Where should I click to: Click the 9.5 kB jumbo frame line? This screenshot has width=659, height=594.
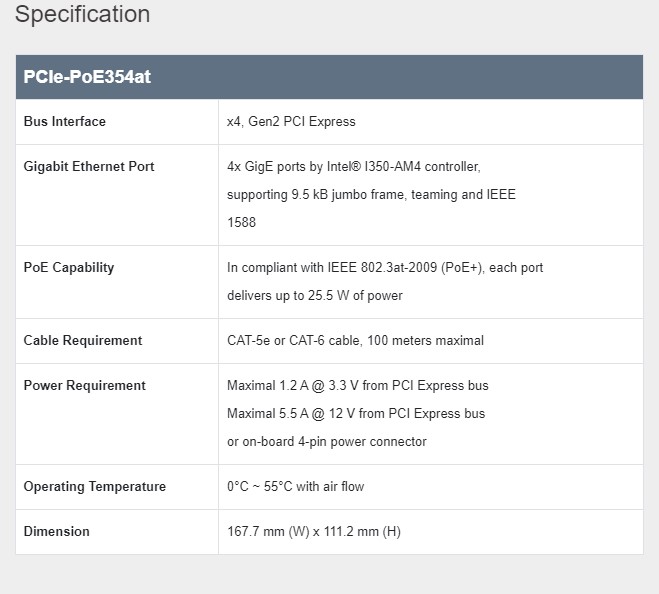point(371,194)
